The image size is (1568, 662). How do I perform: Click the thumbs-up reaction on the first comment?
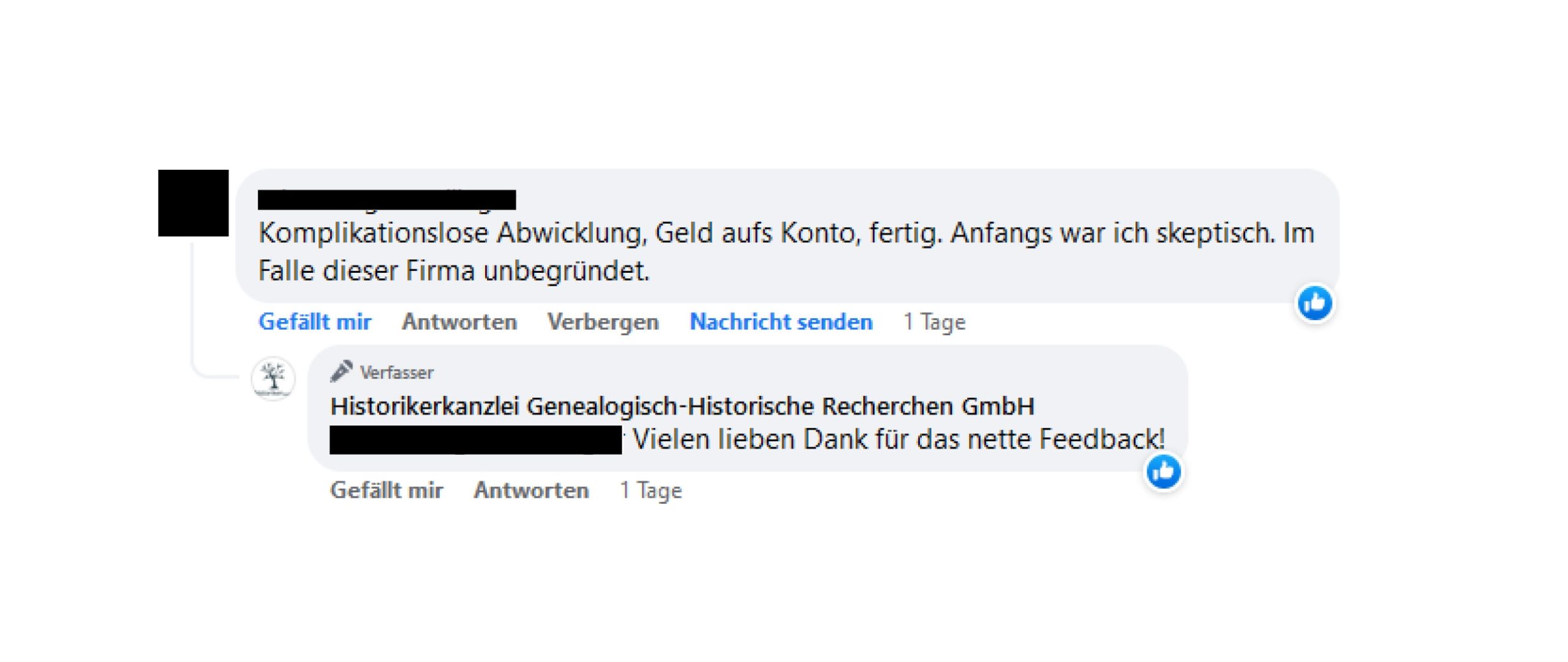[1314, 303]
